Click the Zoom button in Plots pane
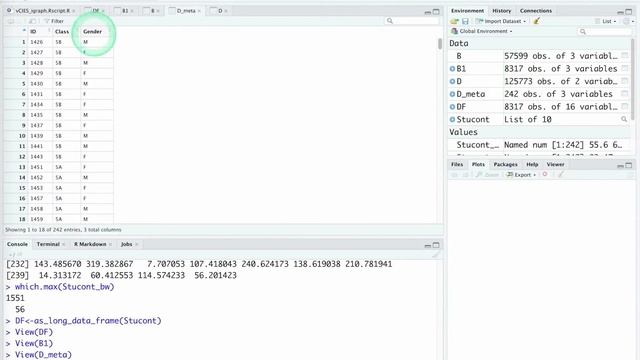Viewport: 640px width, 360px height. pyautogui.click(x=488, y=175)
